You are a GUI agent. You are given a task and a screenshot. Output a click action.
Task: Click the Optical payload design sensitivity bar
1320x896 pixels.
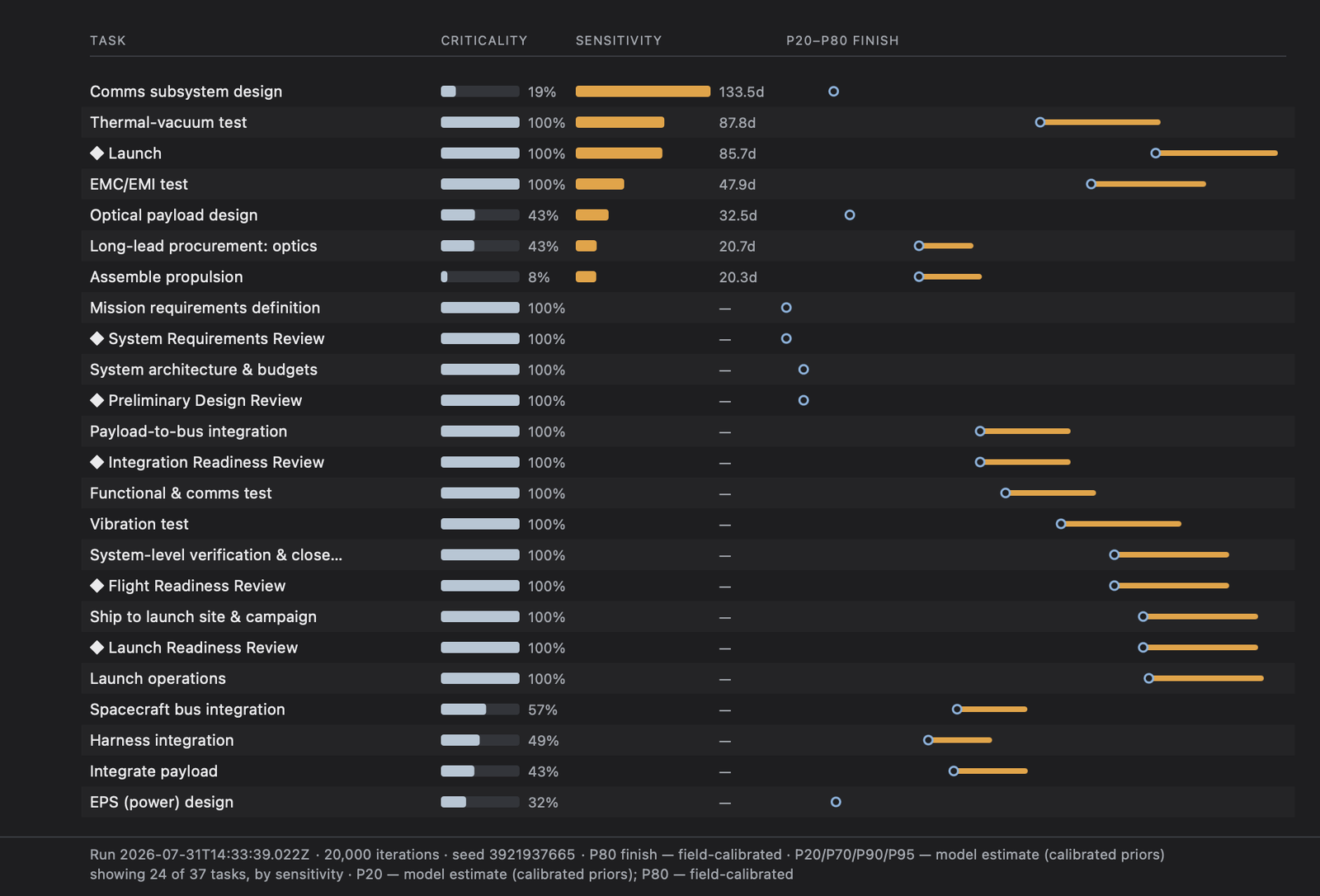[592, 215]
